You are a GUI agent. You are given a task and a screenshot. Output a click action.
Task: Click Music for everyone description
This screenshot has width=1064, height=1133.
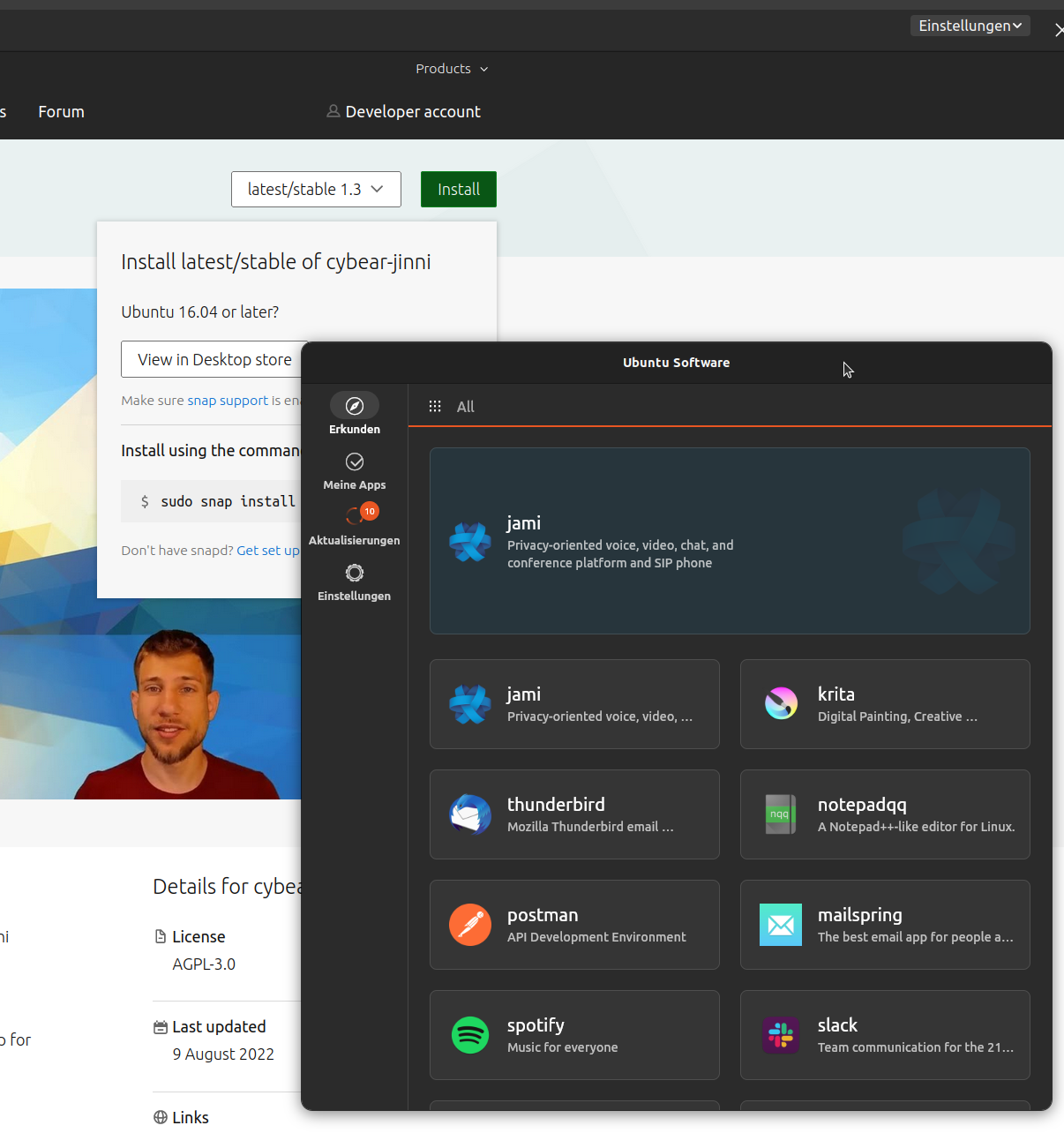click(x=563, y=1047)
